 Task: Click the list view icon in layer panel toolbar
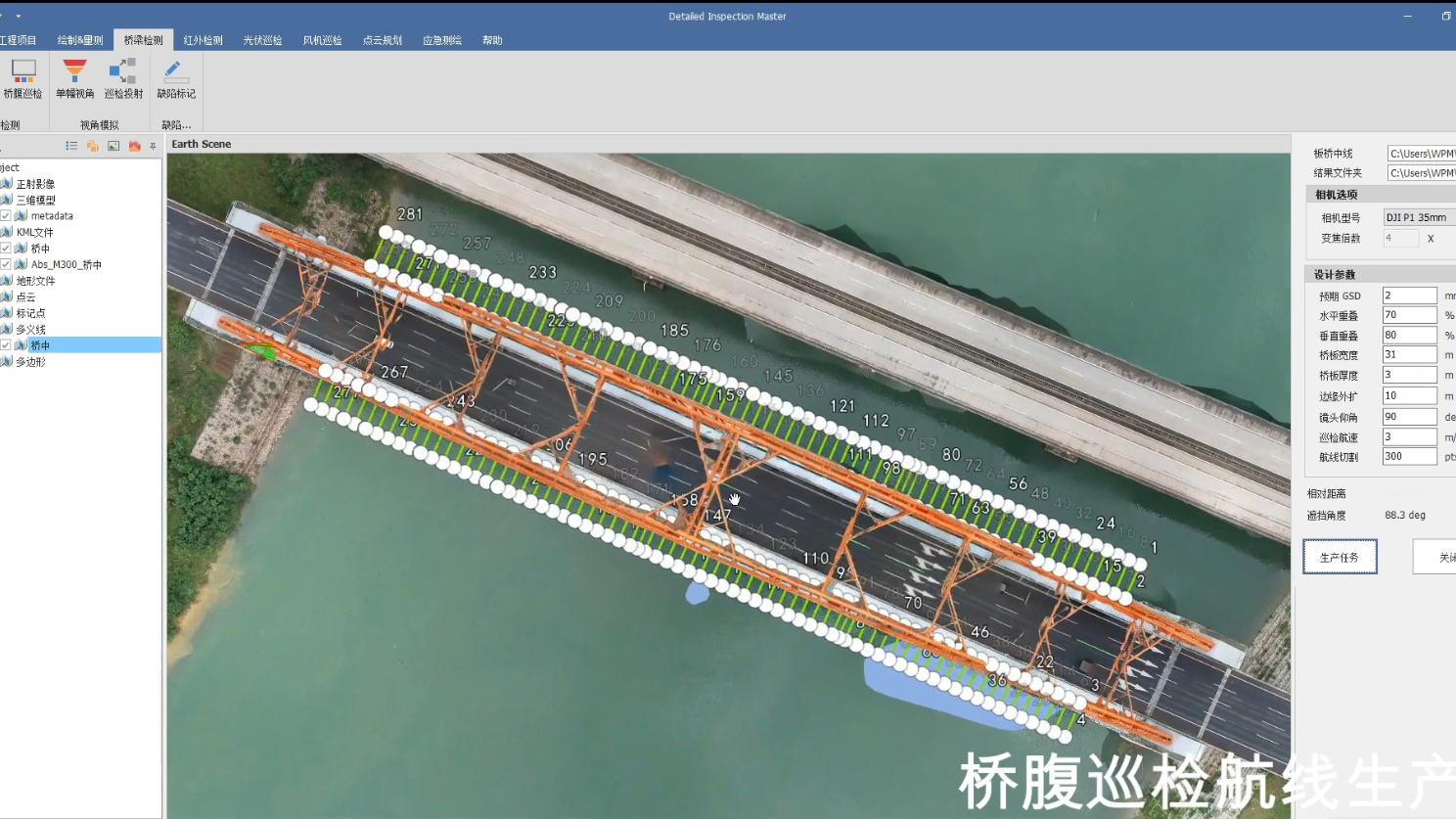click(x=71, y=146)
